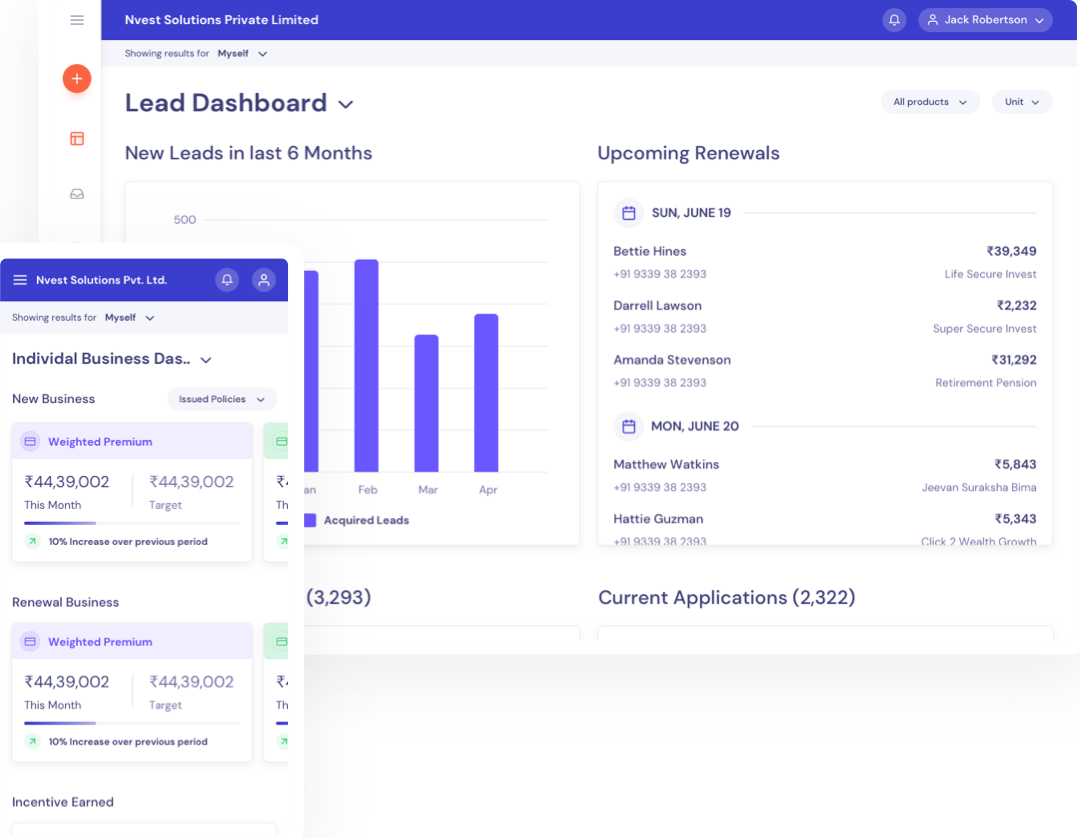Expand the All products filter

pyautogui.click(x=929, y=102)
